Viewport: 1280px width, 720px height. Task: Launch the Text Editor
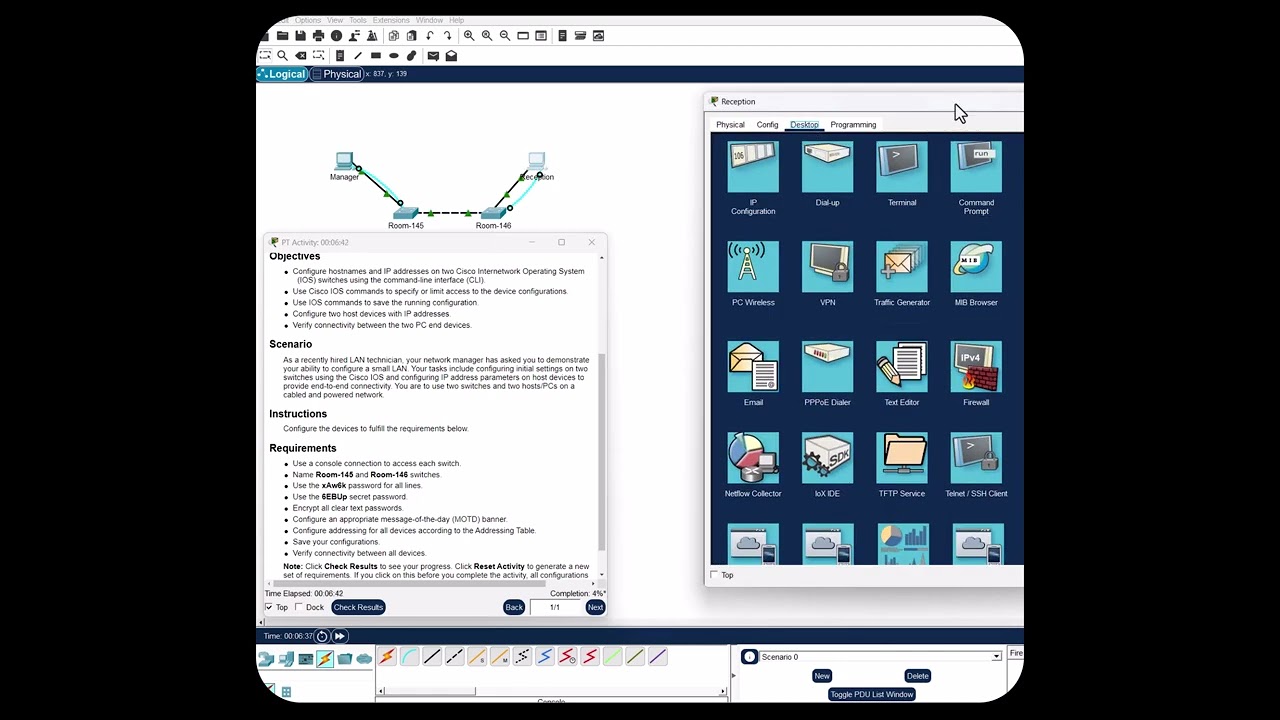coord(902,374)
